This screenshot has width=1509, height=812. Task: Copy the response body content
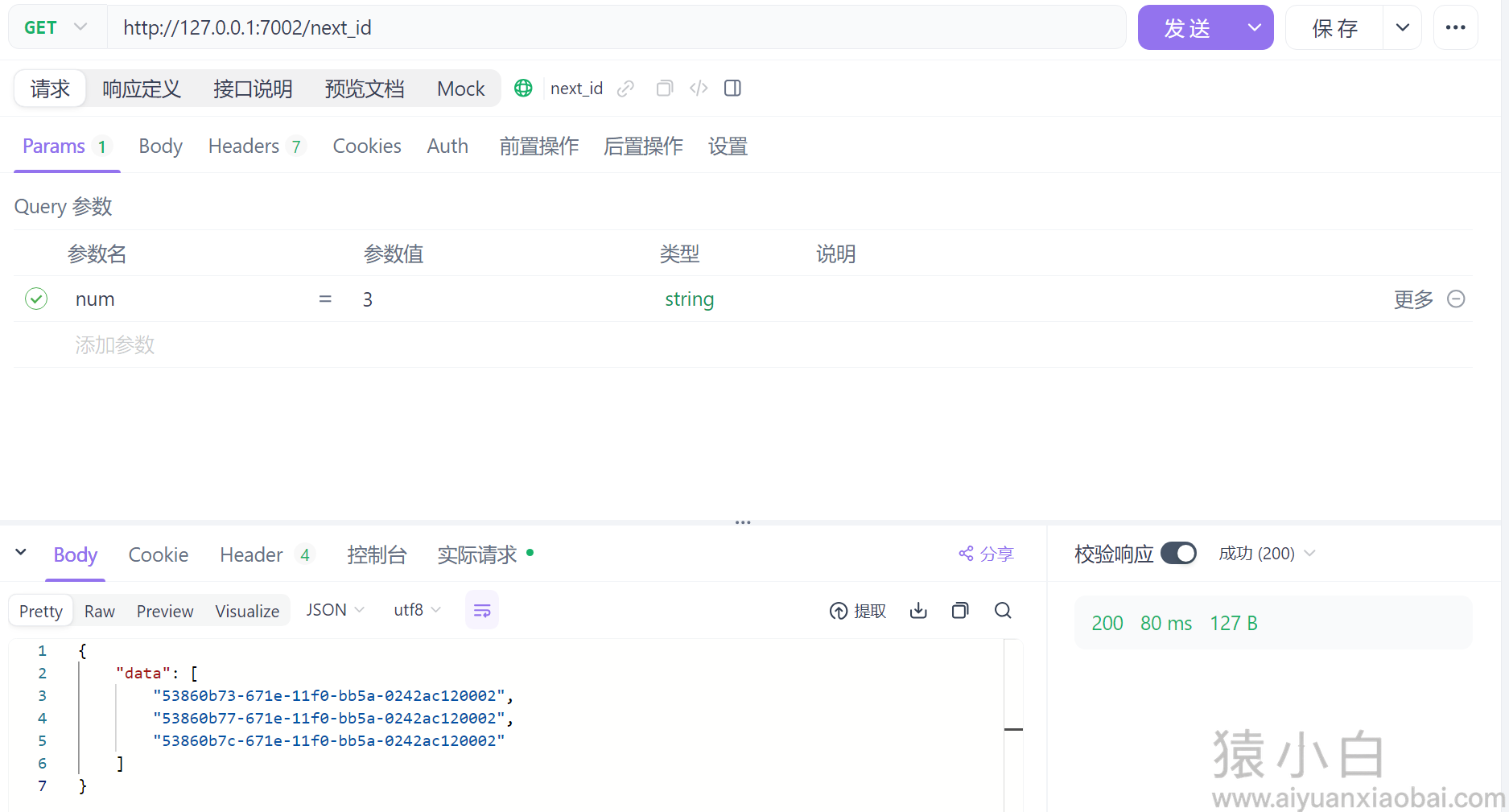point(960,611)
